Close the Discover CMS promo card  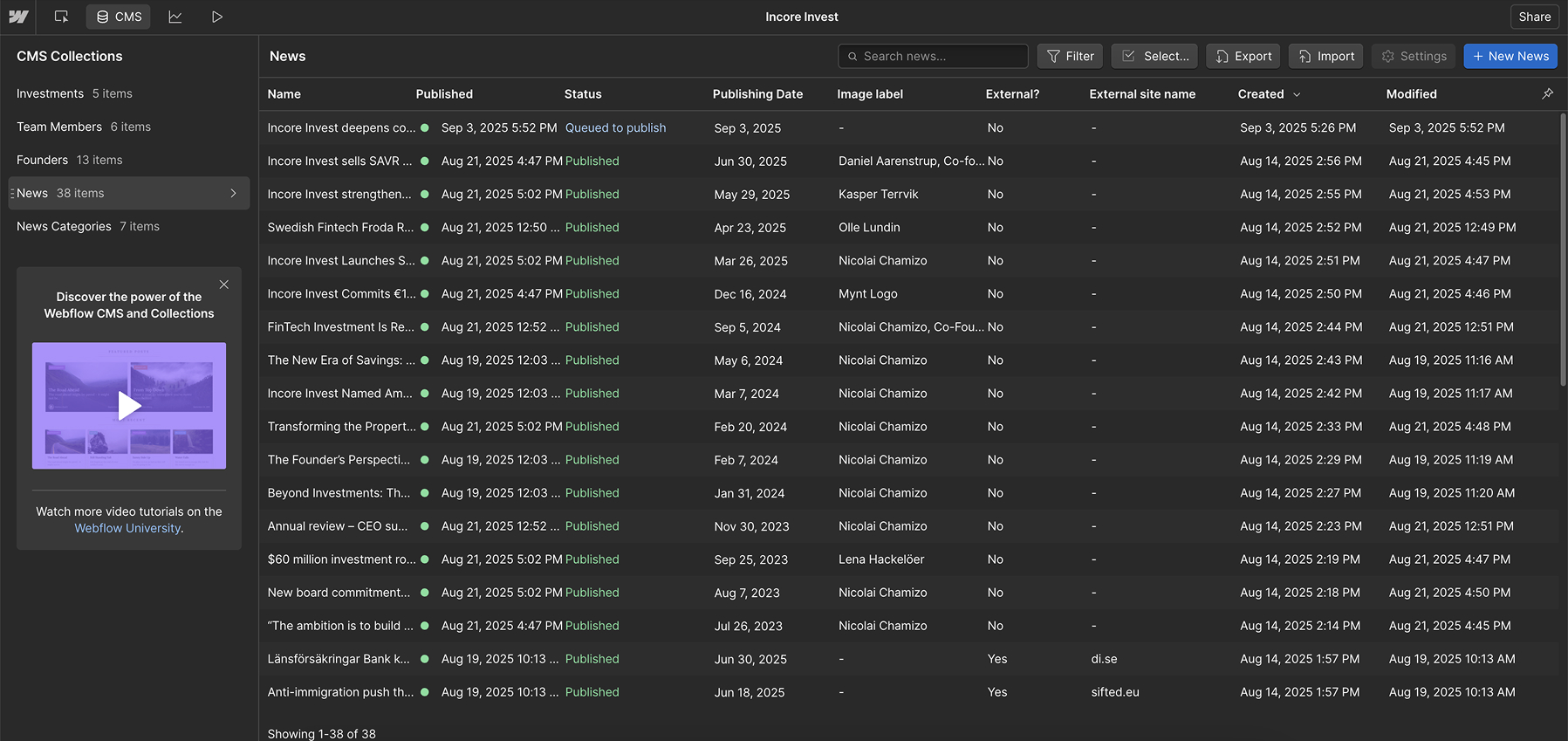pyautogui.click(x=224, y=285)
